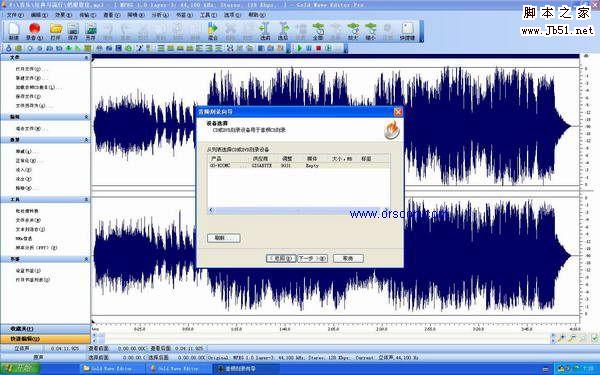Click the flame burn icon in the wizard header
This screenshot has height=375, width=600.
coord(391,130)
